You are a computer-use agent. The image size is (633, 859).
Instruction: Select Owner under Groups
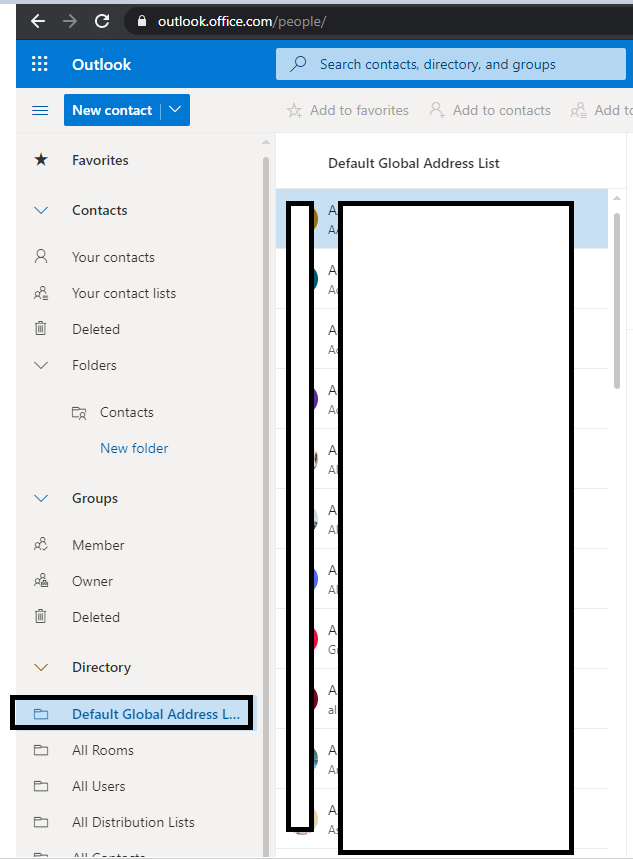(x=92, y=581)
